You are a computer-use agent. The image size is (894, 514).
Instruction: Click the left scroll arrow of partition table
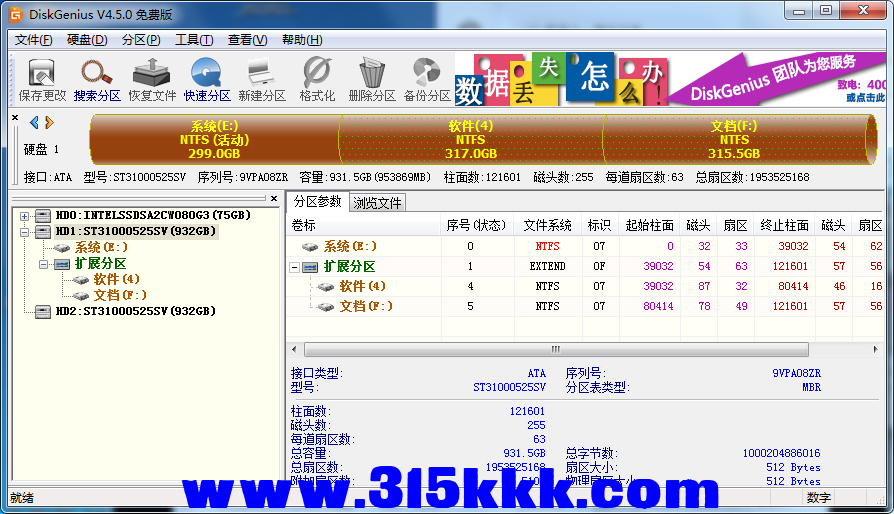(x=294, y=349)
